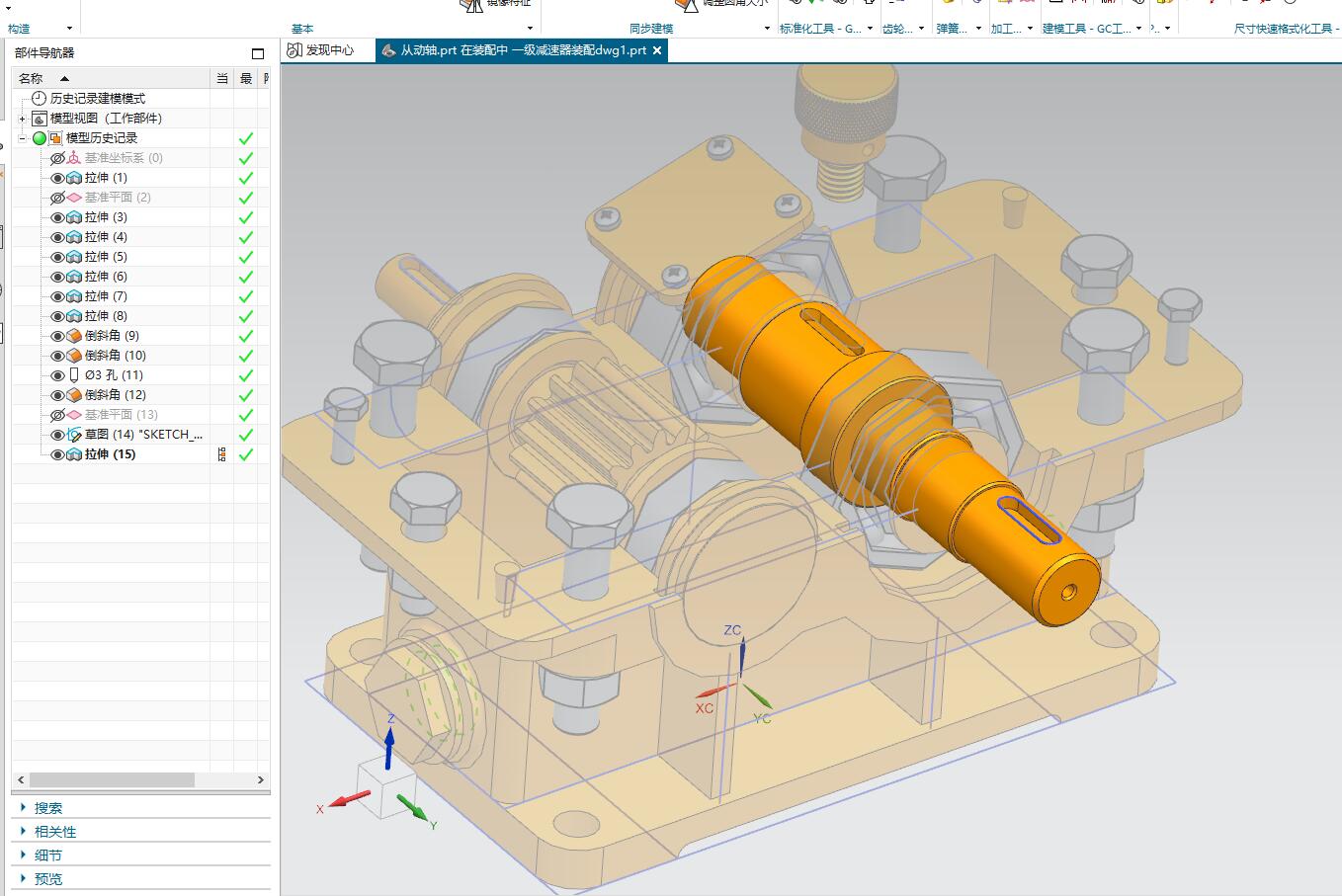Hide the 拉伸 (5) feature via eye icon
This screenshot has width=1342, height=896.
point(57,257)
